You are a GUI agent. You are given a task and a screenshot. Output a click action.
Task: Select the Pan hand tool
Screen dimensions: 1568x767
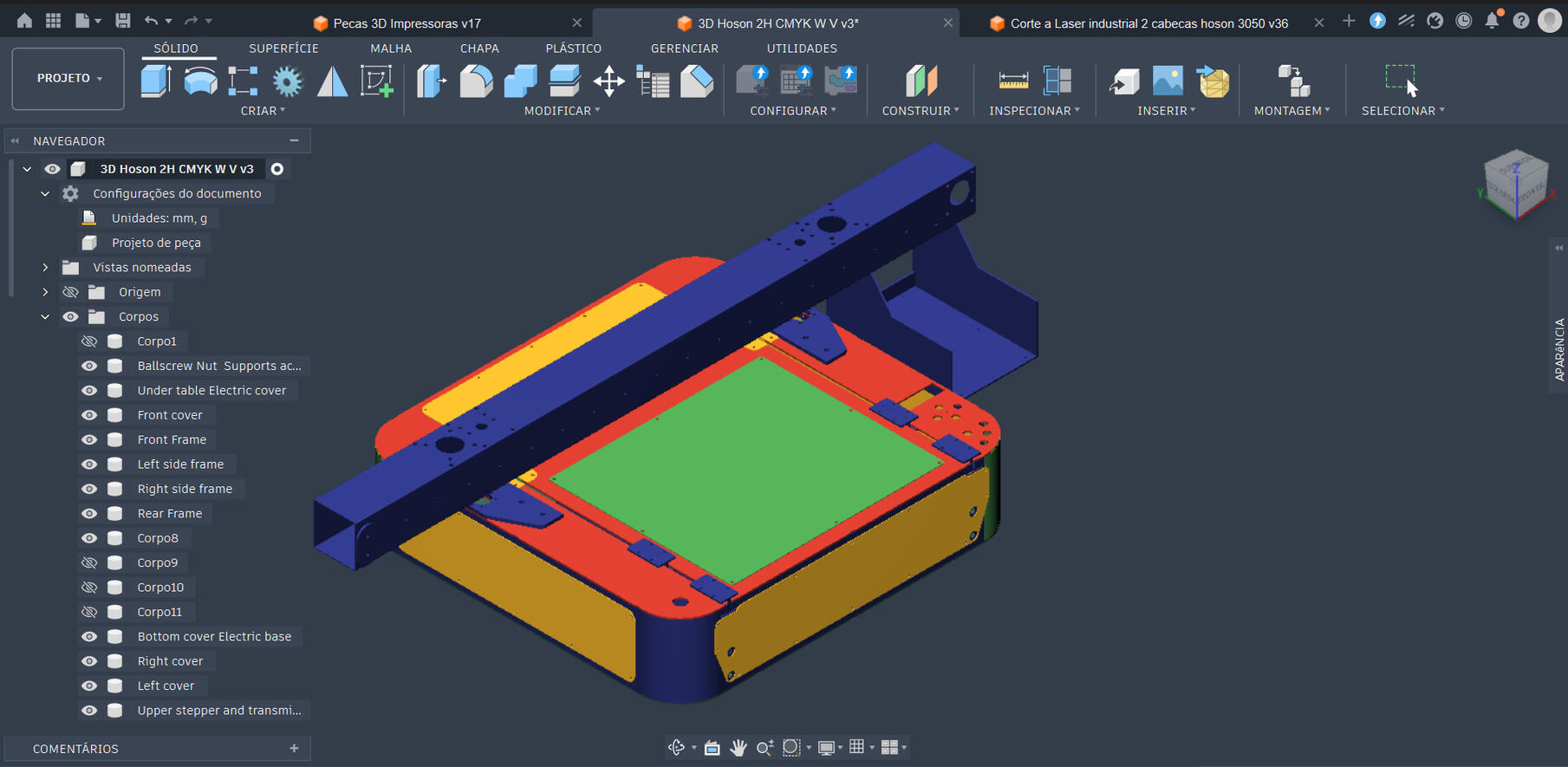(738, 747)
